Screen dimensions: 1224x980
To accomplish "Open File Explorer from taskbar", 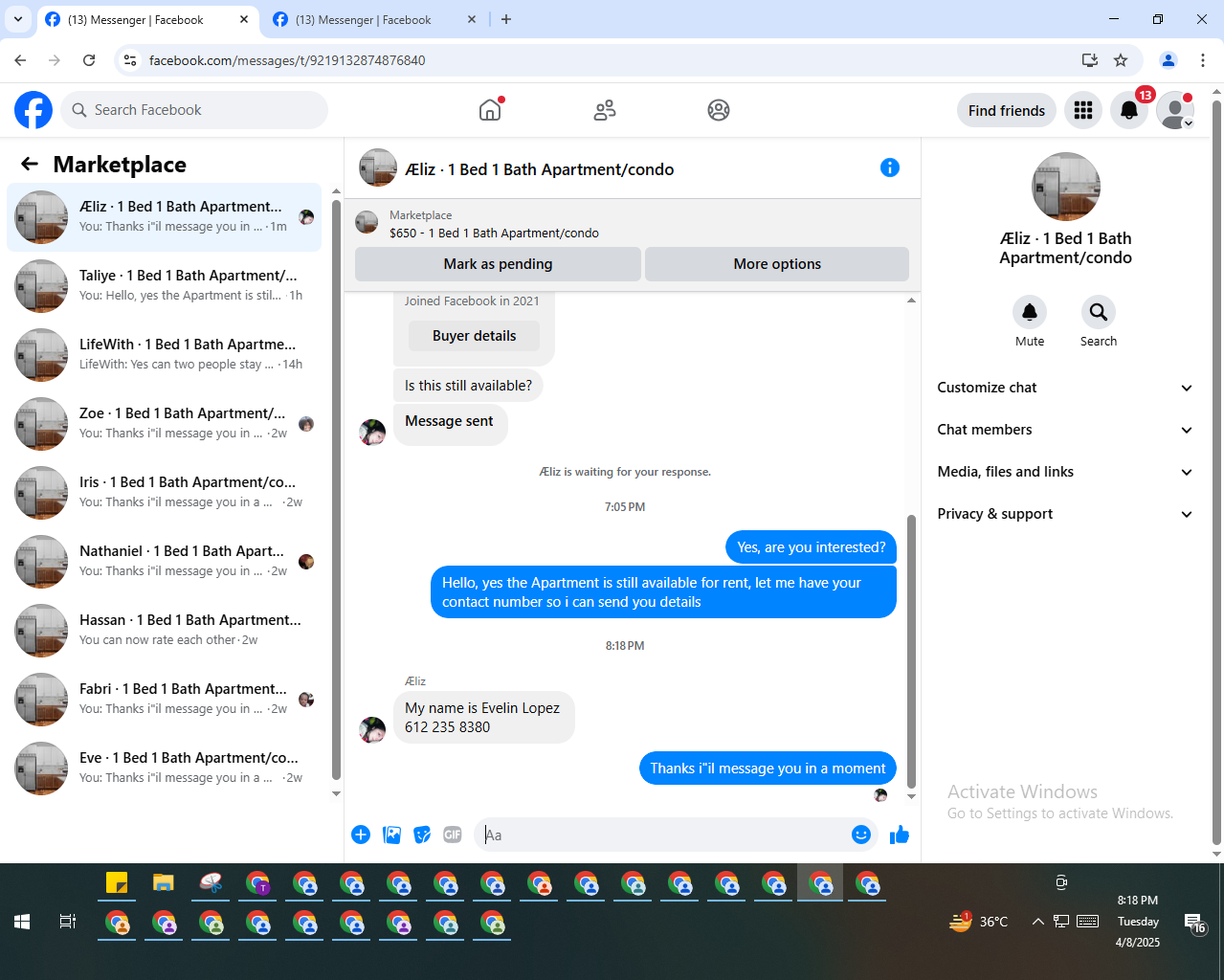I will pyautogui.click(x=164, y=883).
